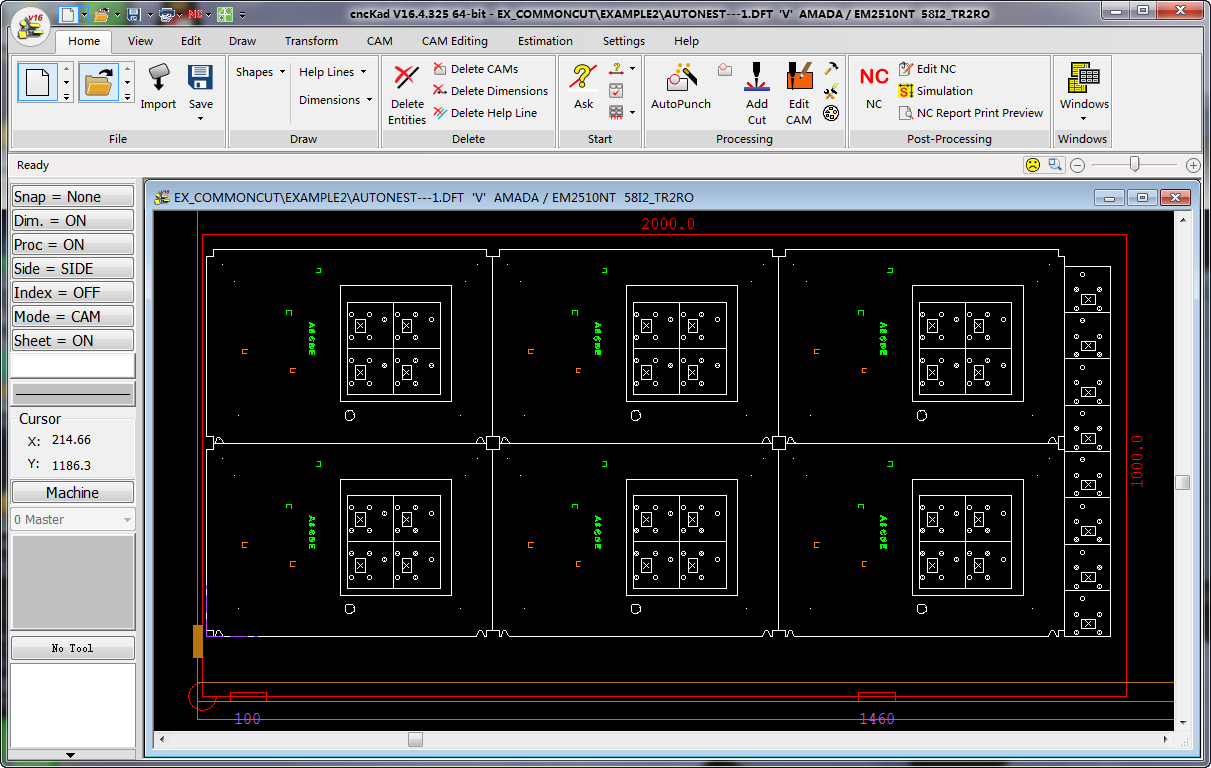Toggle Side = SIDE setting
Image resolution: width=1211 pixels, height=768 pixels.
point(72,269)
